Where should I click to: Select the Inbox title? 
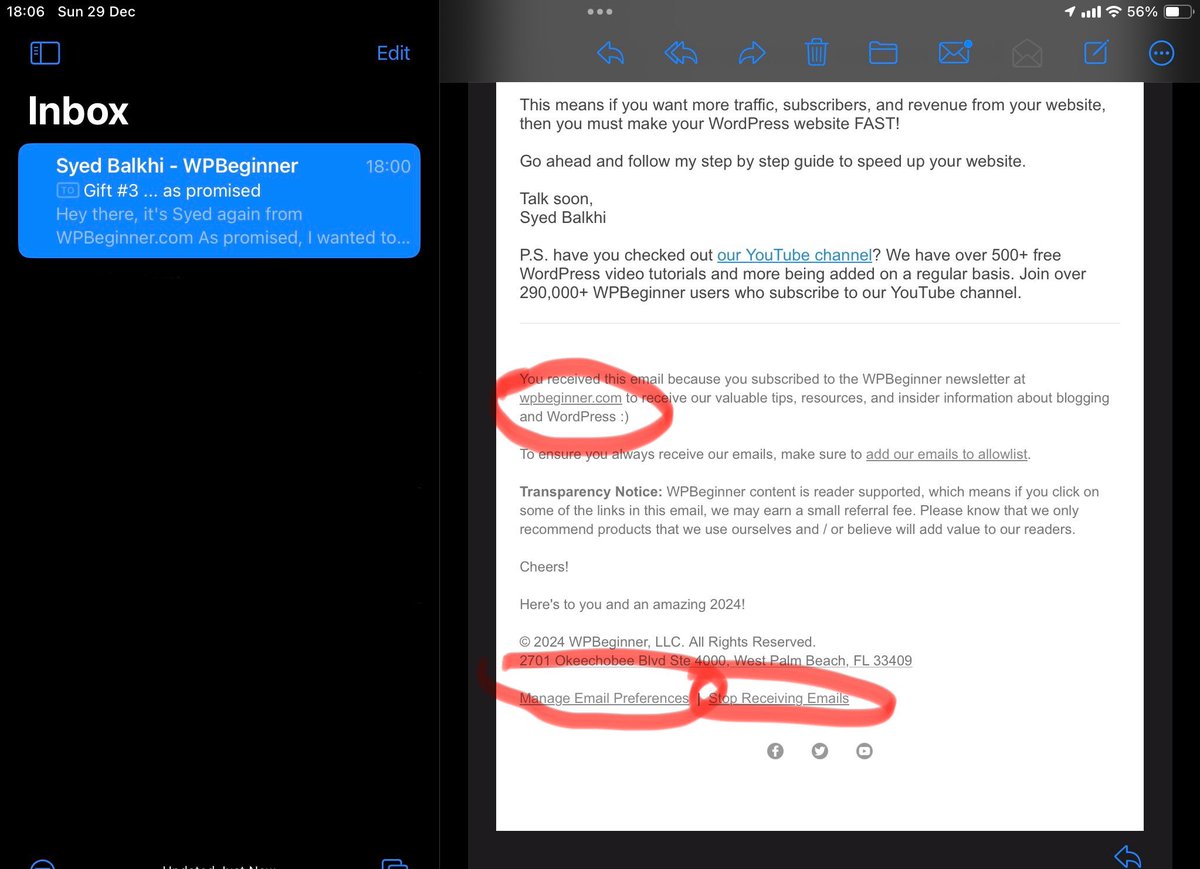pyautogui.click(x=78, y=111)
